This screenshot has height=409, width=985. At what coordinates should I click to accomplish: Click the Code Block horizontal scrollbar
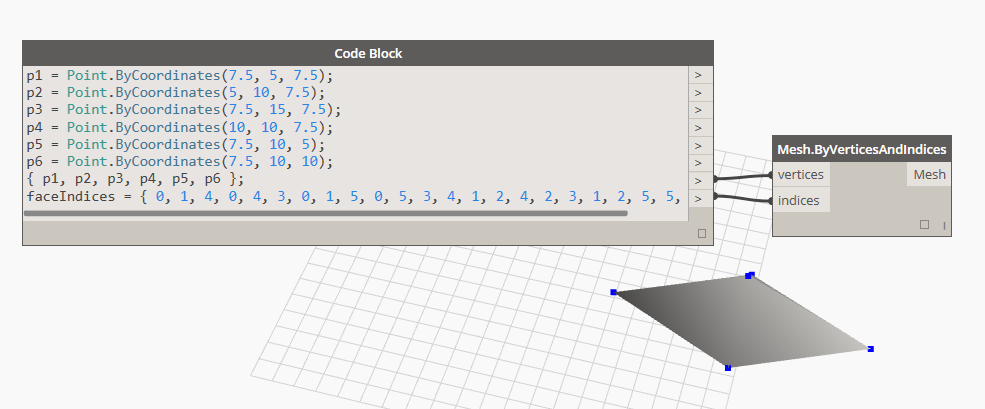point(325,213)
